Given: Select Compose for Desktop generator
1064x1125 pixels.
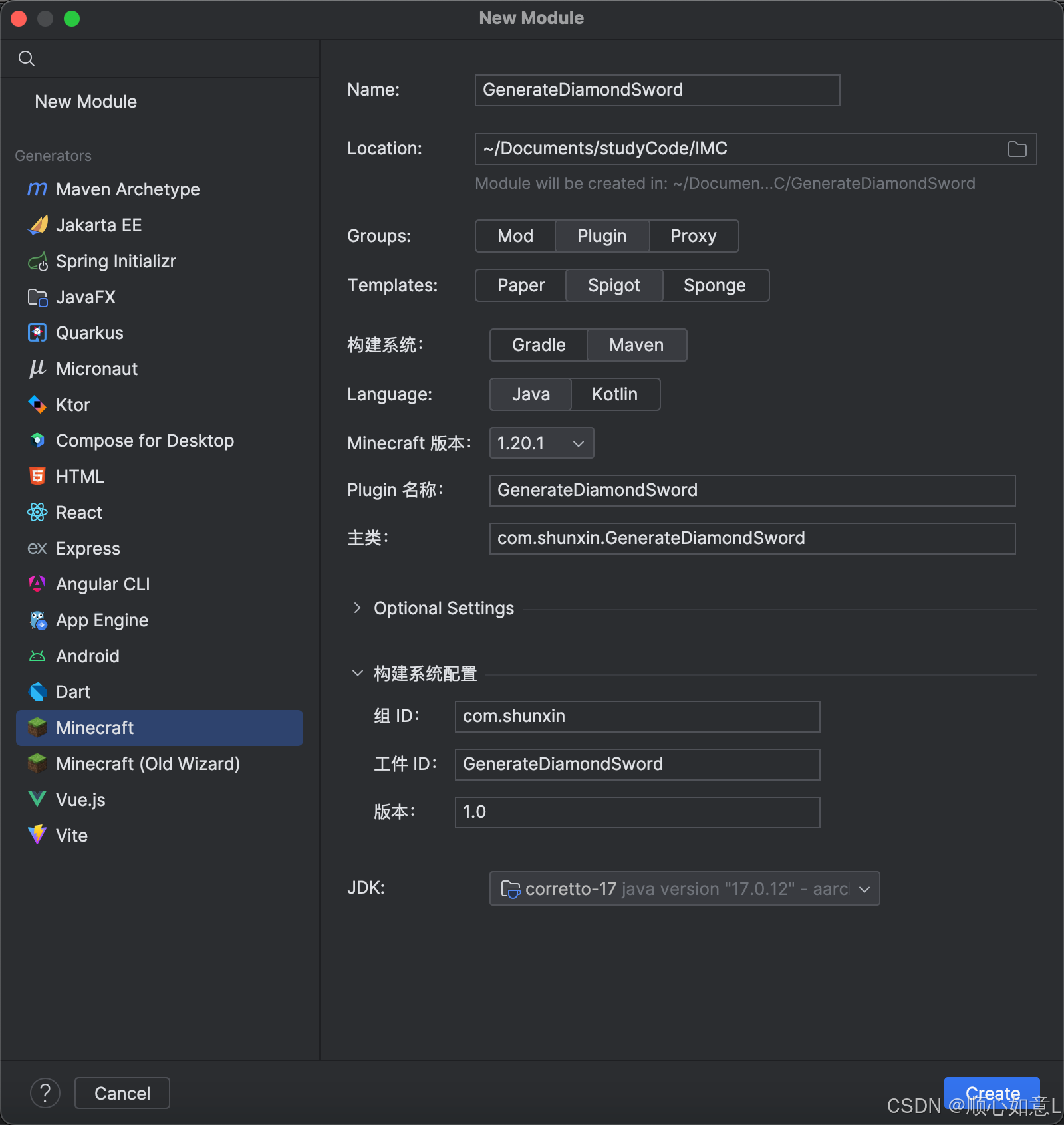Looking at the screenshot, I should (x=160, y=441).
